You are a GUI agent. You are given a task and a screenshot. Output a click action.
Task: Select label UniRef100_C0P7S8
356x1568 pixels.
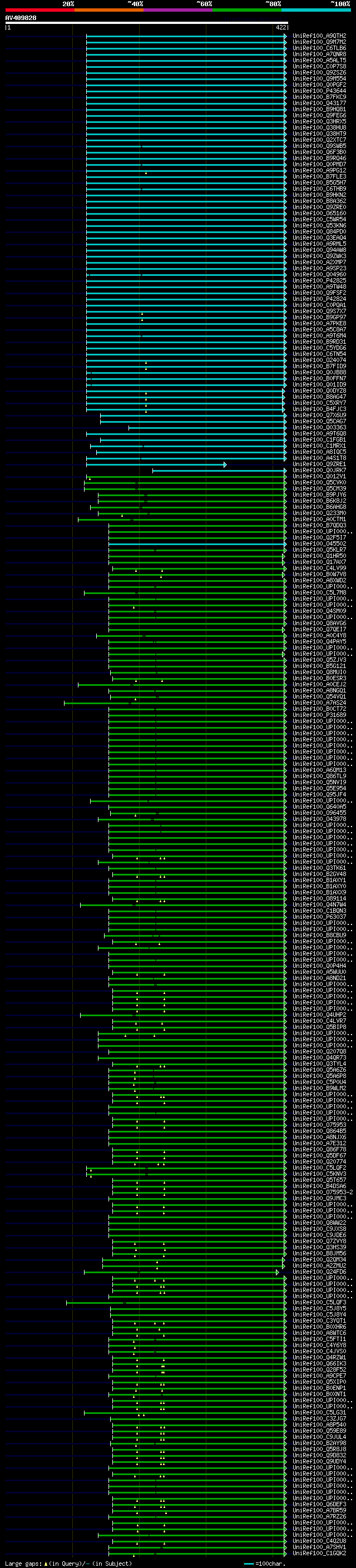319,66
